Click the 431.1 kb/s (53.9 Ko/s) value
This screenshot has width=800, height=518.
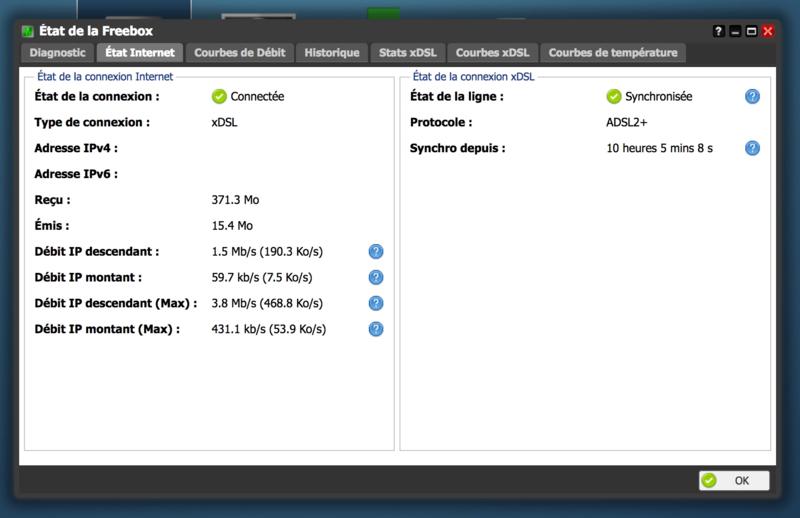click(x=269, y=329)
